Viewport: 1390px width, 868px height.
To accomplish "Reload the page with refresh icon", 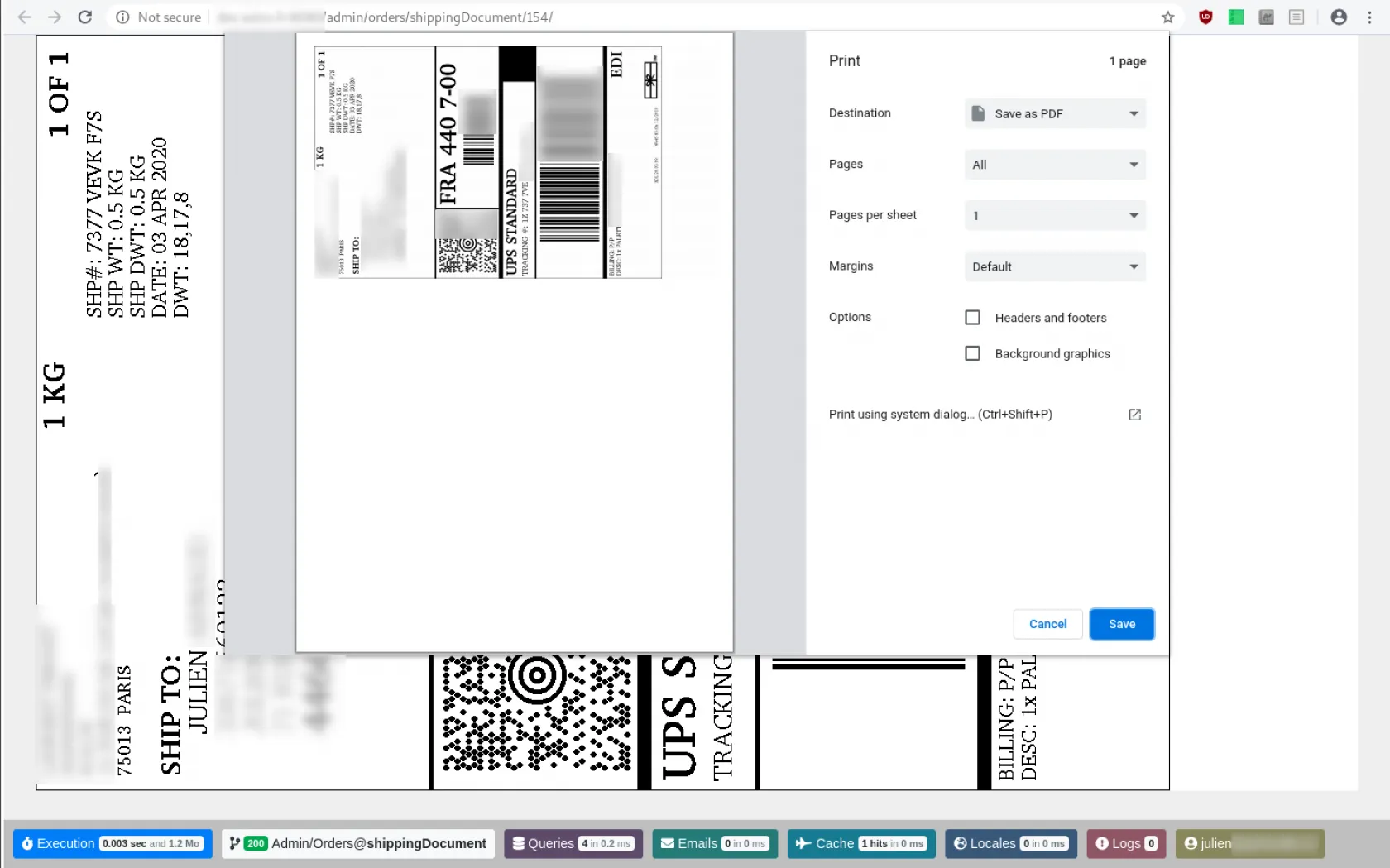I will point(84,17).
